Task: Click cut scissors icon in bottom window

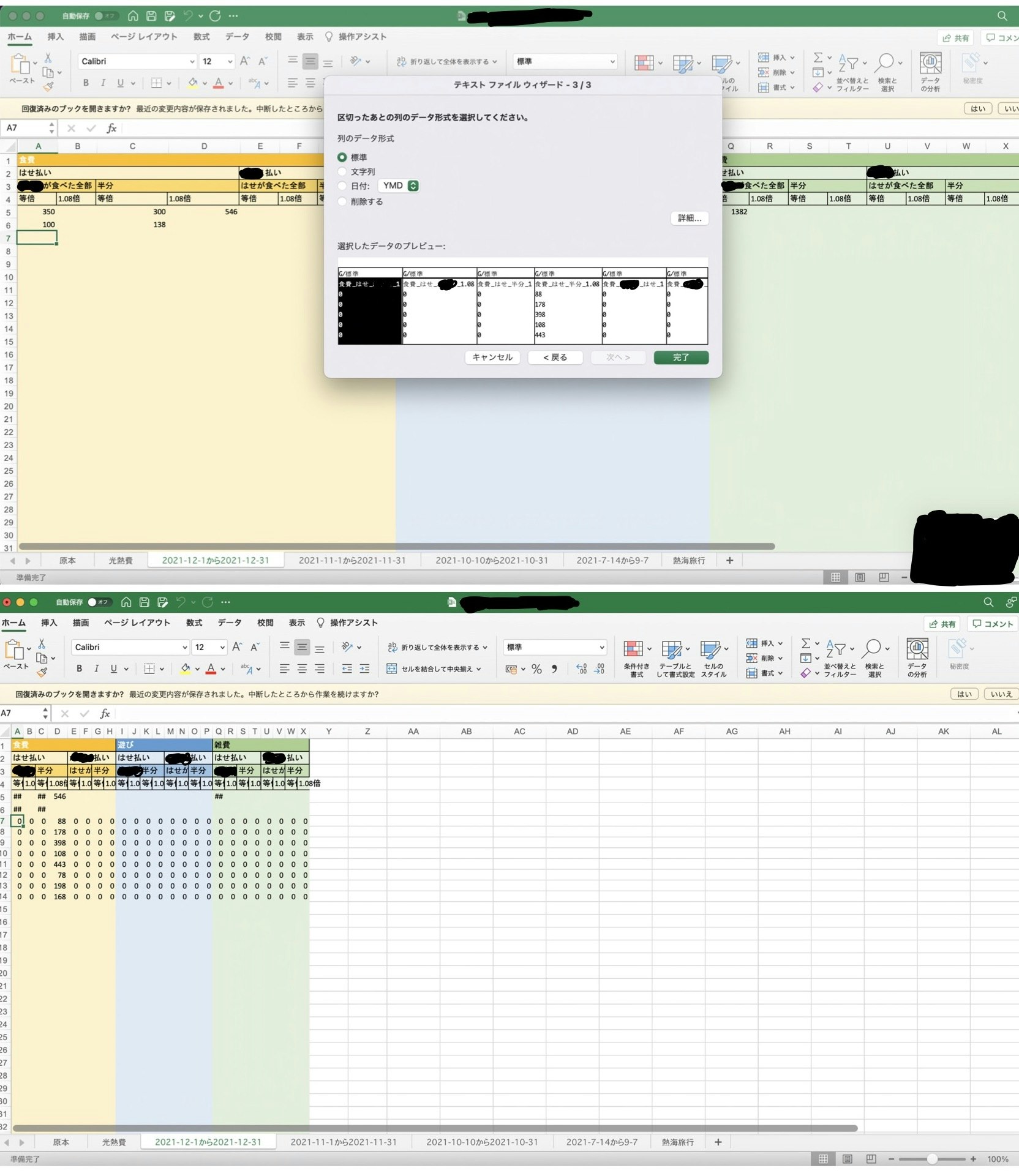Action: click(42, 643)
